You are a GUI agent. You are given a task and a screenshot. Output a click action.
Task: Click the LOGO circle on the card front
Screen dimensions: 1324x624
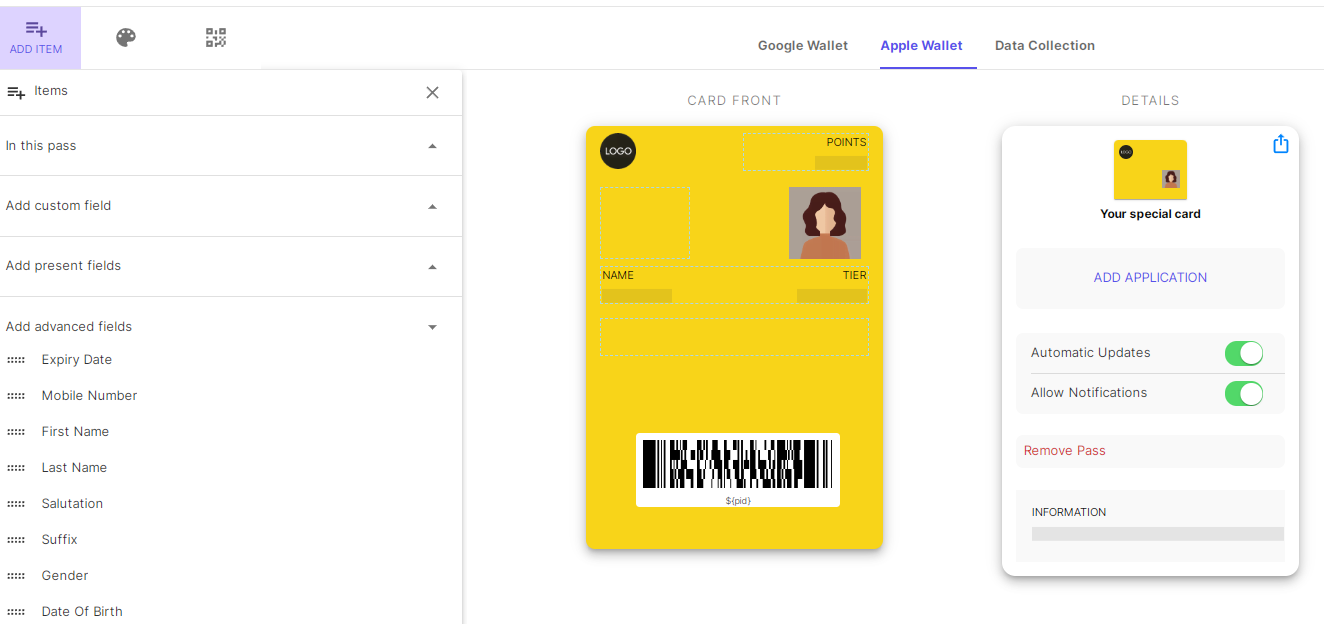pyautogui.click(x=618, y=151)
